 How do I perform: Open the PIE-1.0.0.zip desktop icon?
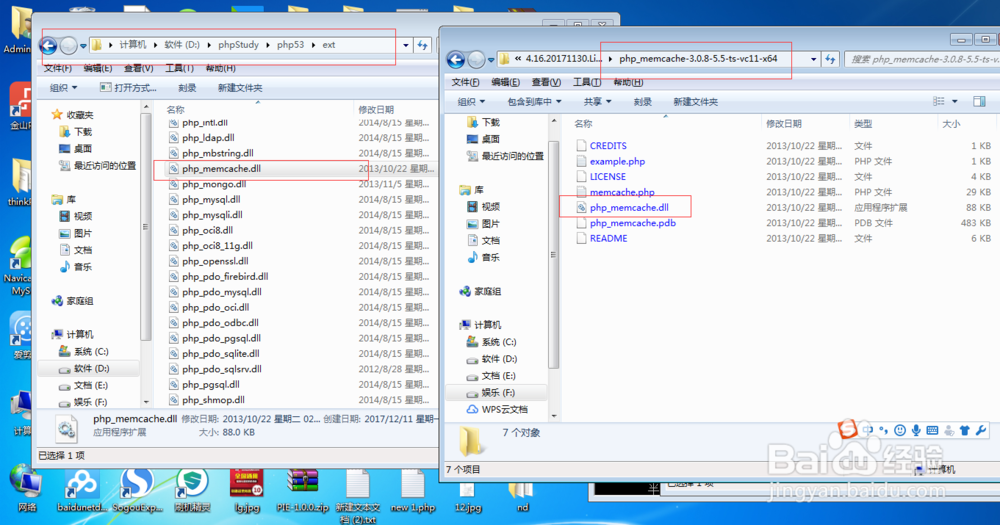coord(302,491)
